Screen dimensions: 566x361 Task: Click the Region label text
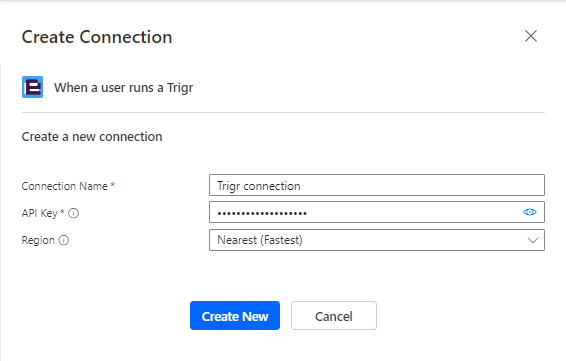click(x=38, y=240)
